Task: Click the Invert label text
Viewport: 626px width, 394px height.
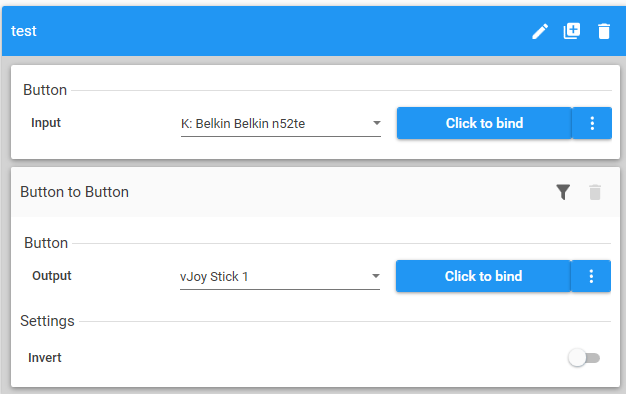Action: pos(45,358)
